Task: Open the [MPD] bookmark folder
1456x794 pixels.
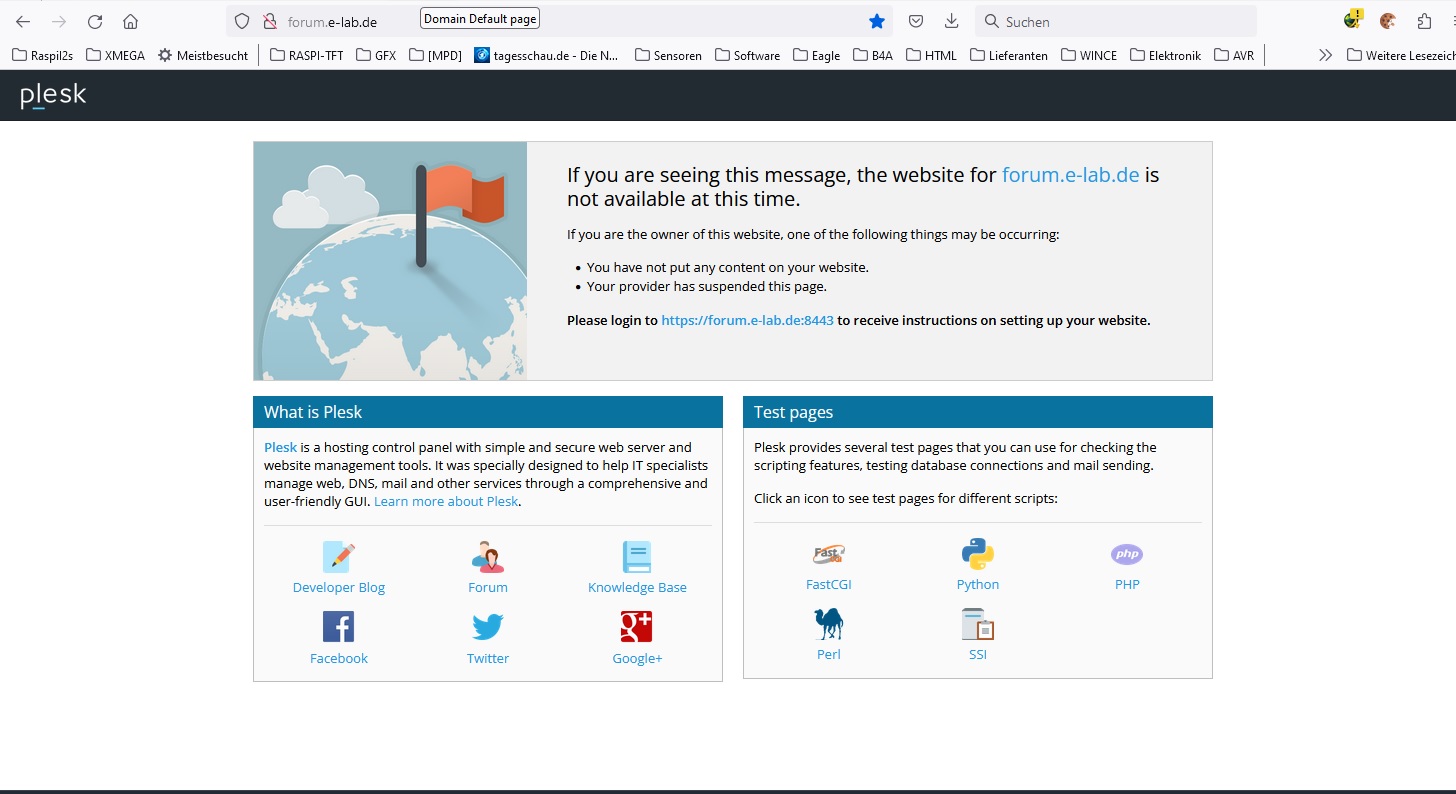Action: 435,55
